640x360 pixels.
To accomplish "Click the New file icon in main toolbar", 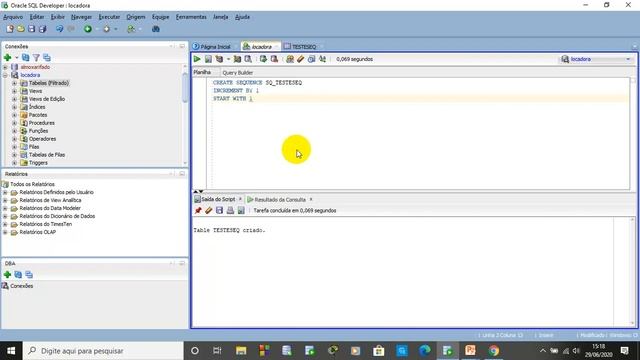I will tap(10, 29).
